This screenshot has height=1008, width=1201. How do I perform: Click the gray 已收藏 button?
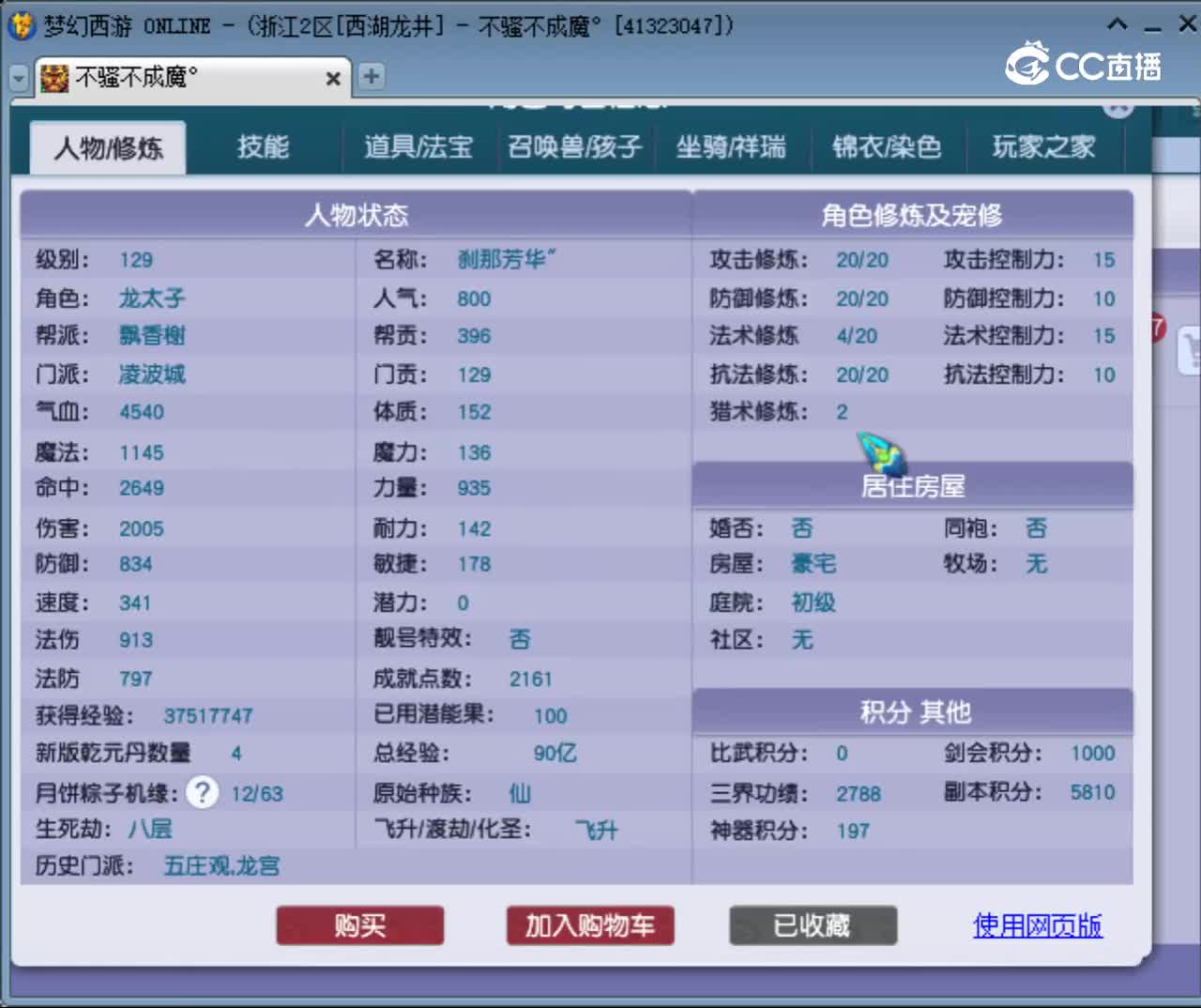tap(813, 925)
